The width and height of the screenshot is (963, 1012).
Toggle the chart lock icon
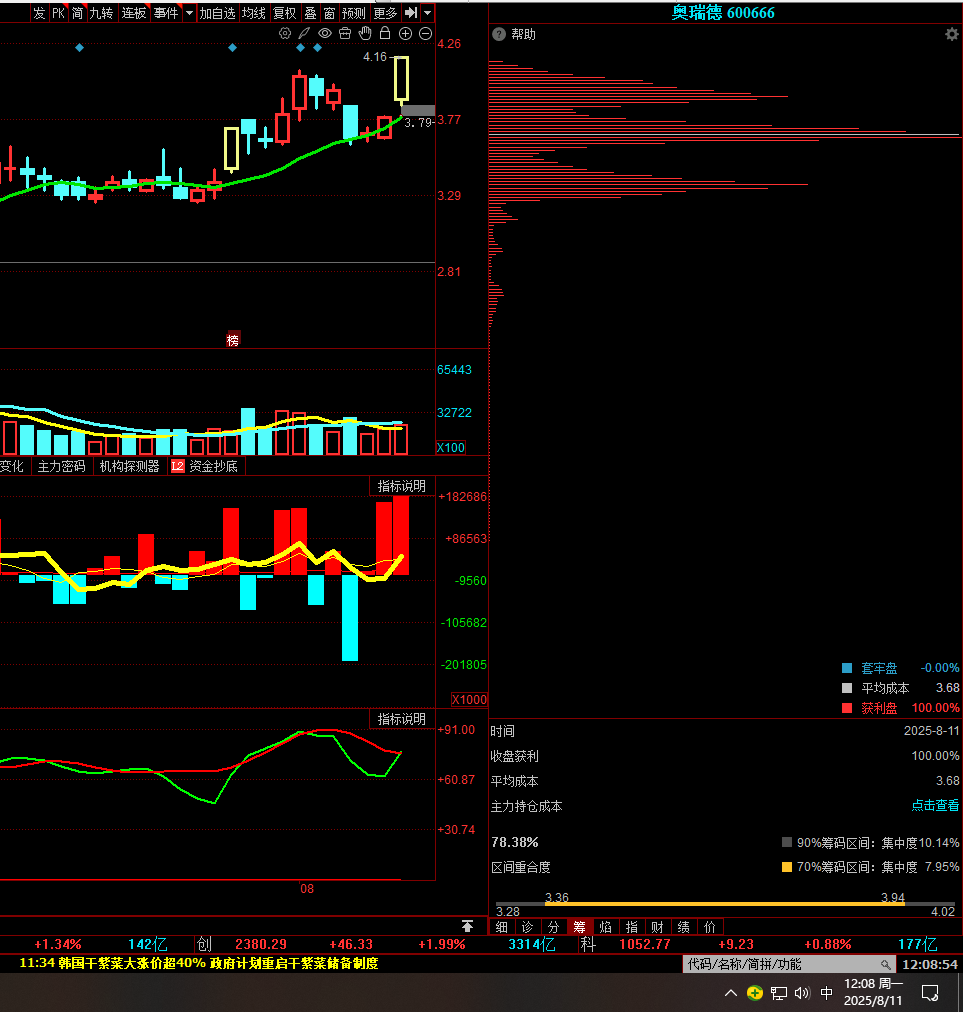click(x=385, y=33)
